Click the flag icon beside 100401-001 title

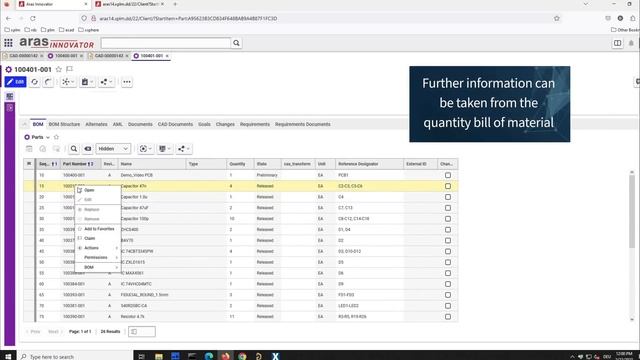click(69, 69)
